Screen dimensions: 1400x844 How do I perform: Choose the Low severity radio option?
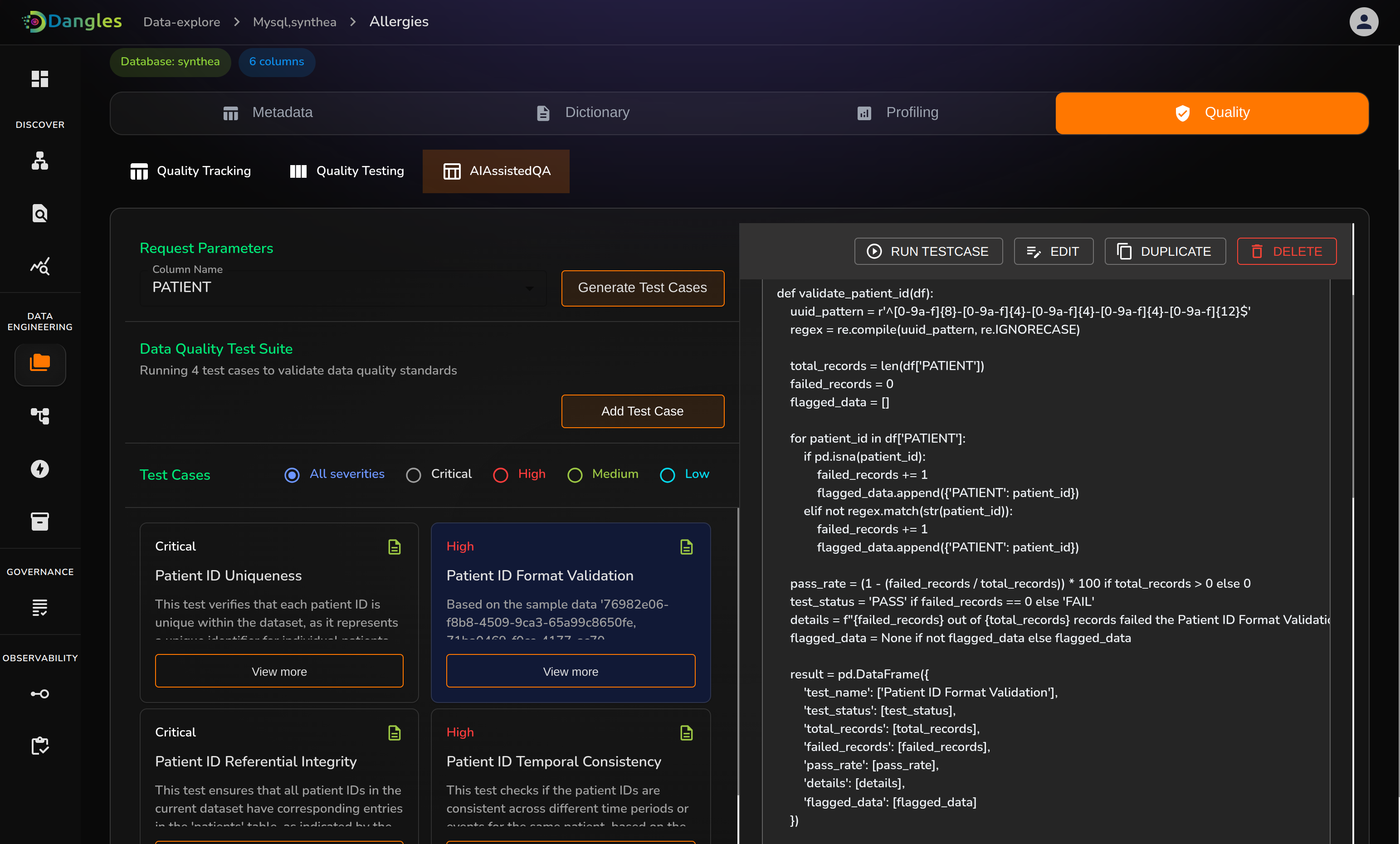click(x=667, y=474)
